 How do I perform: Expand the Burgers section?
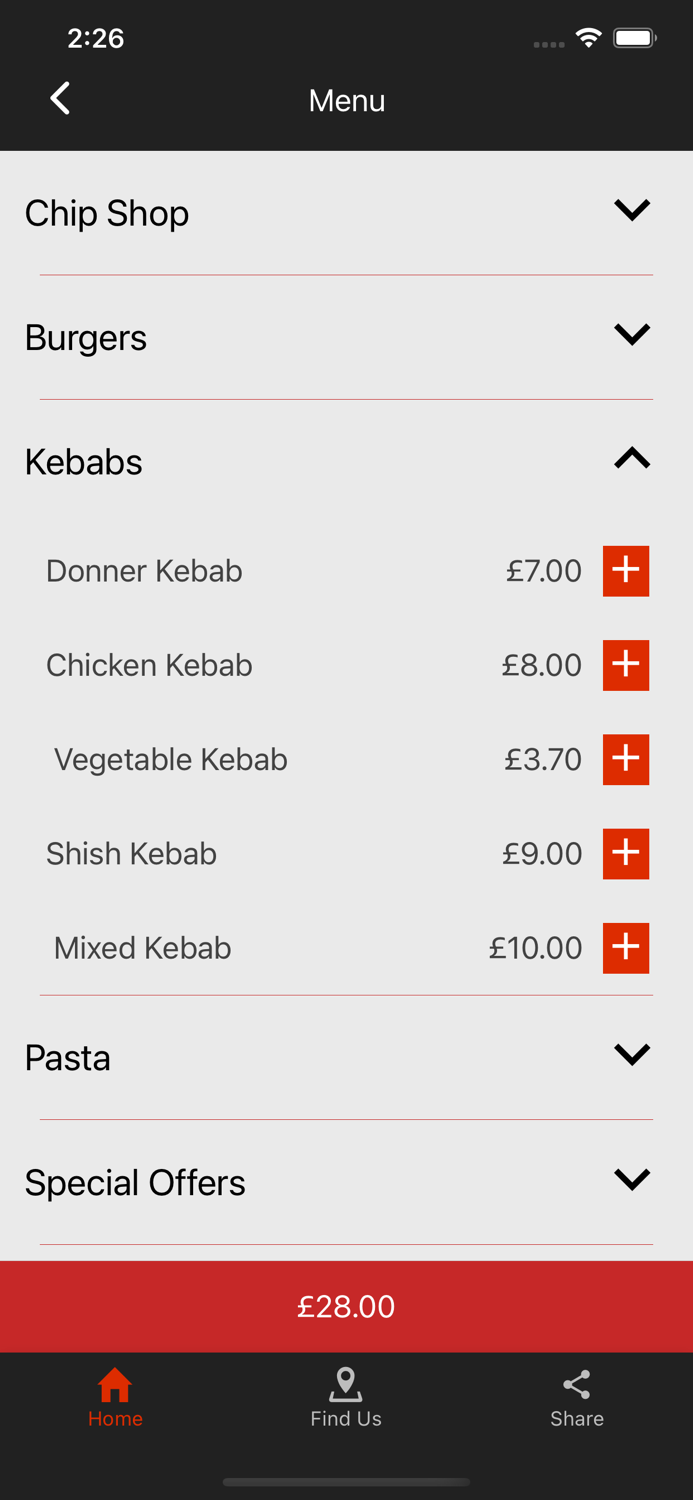coord(631,334)
